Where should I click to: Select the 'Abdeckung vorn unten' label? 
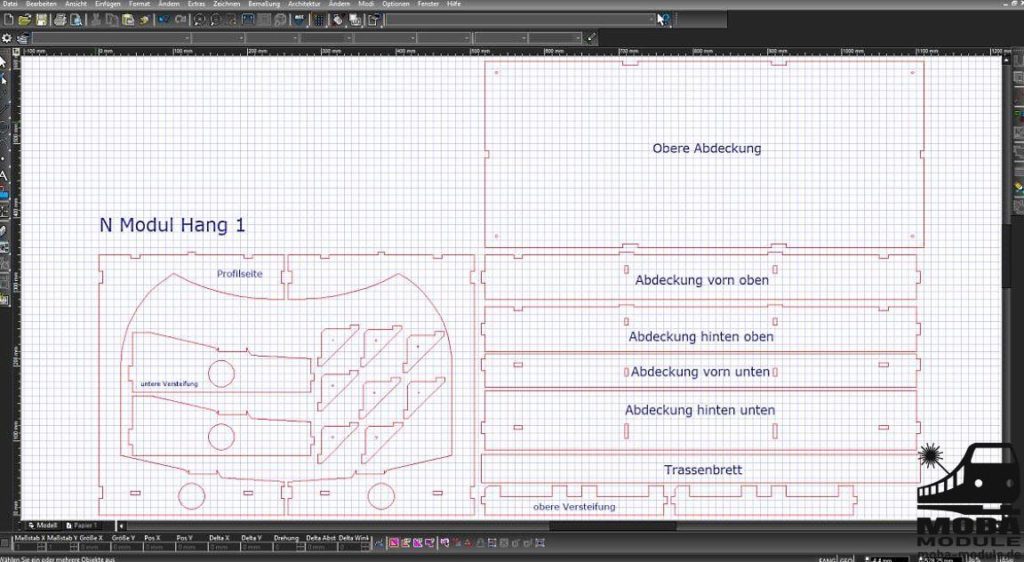pos(700,371)
